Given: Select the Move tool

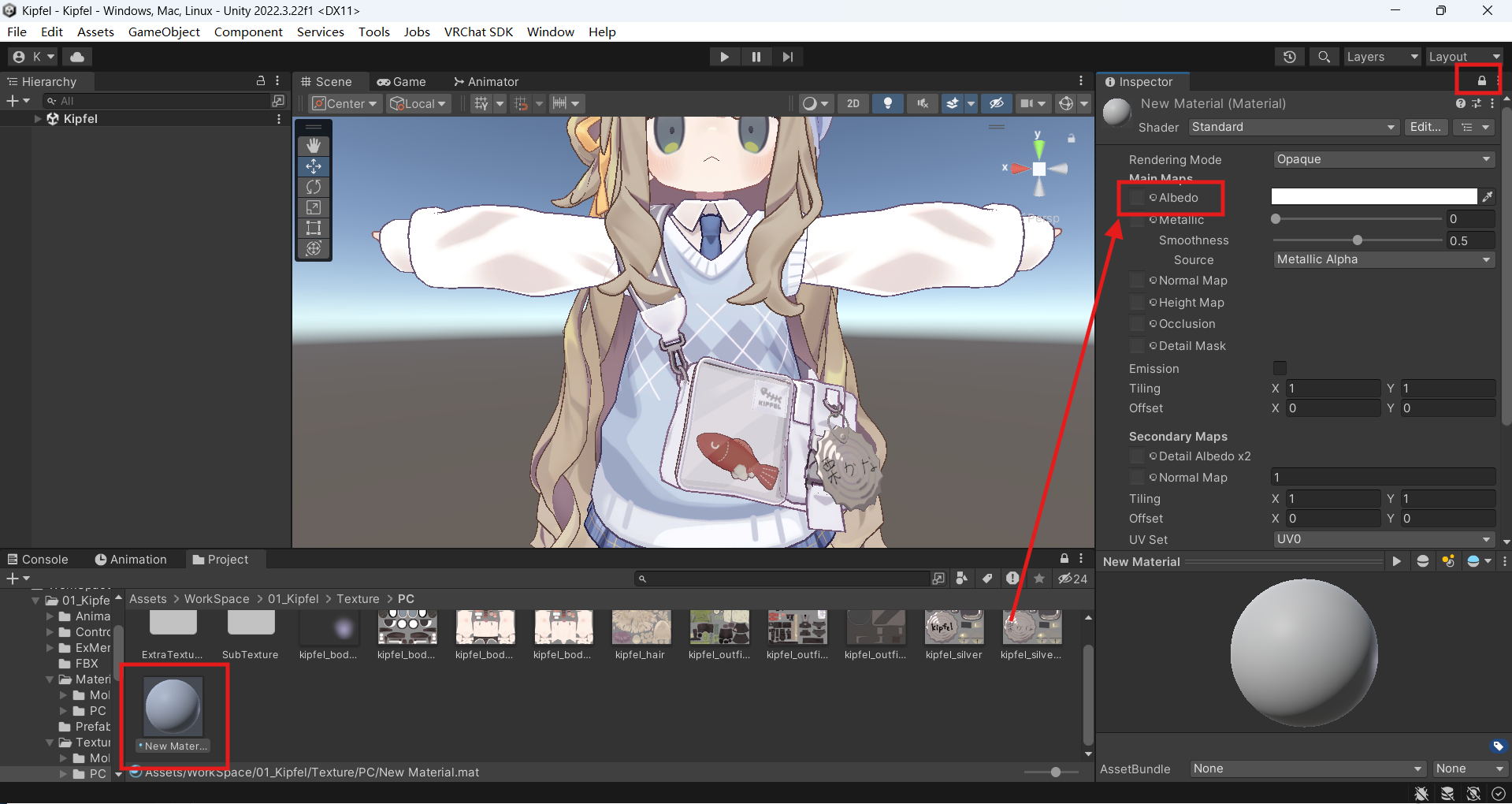Looking at the screenshot, I should coord(314,166).
